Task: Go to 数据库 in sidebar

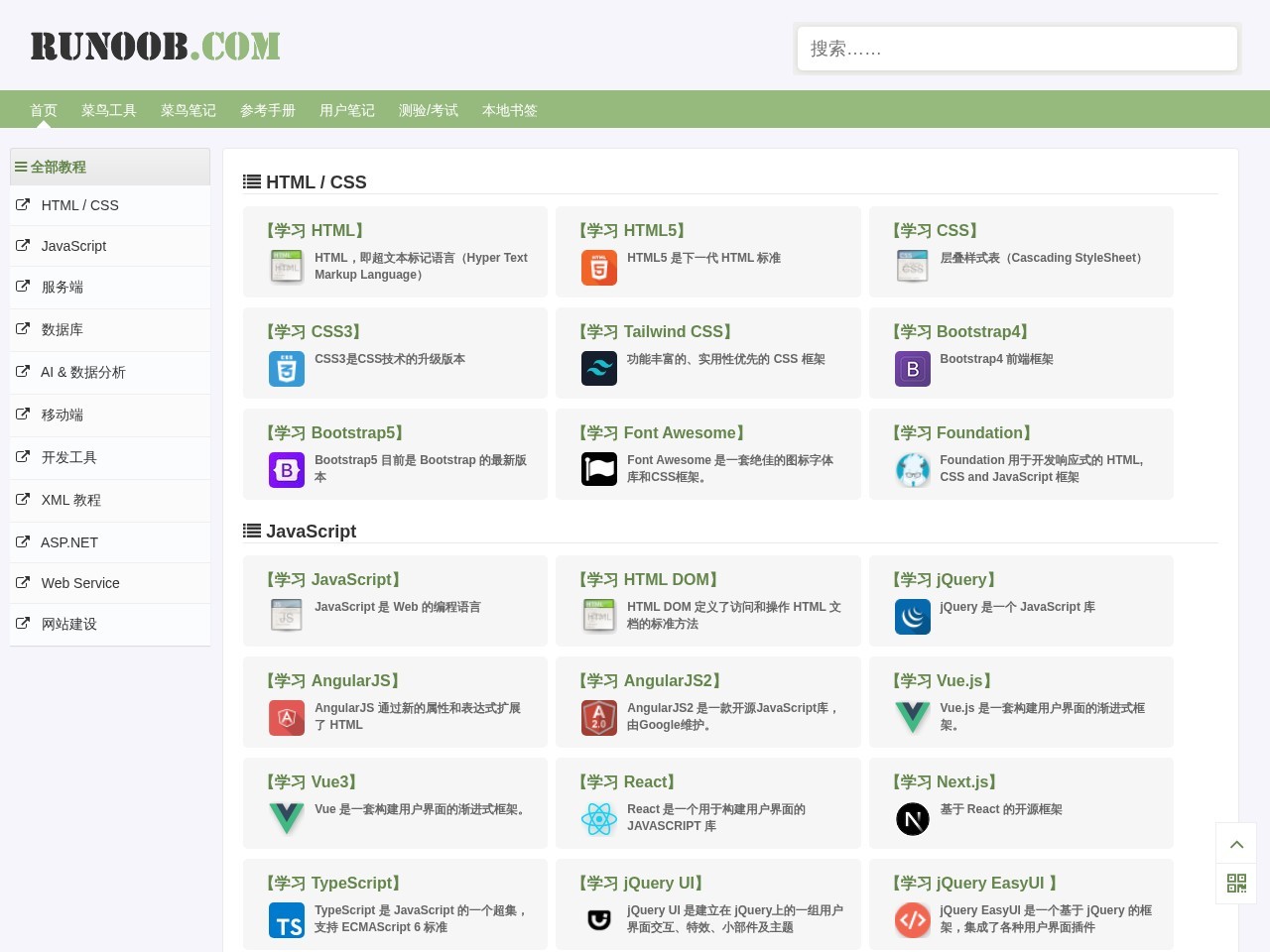Action: pos(63,329)
